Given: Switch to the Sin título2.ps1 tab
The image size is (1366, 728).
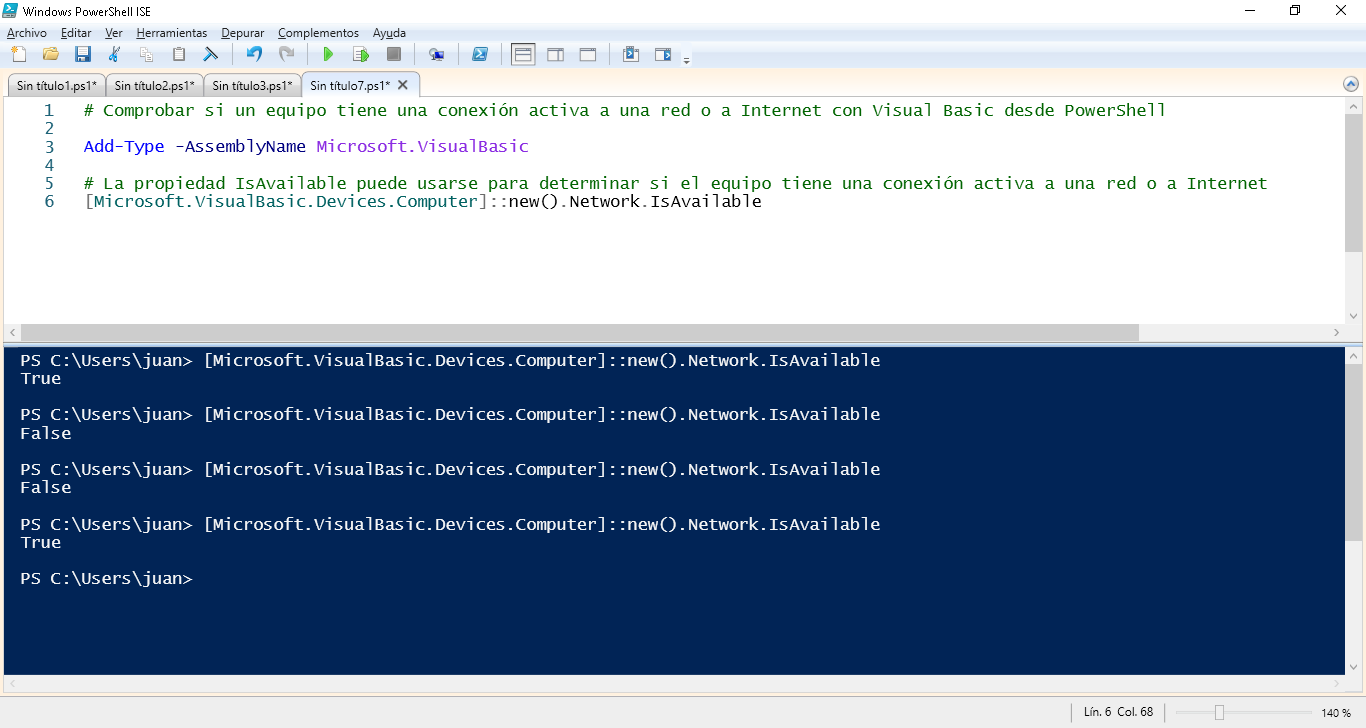Looking at the screenshot, I should tap(154, 86).
